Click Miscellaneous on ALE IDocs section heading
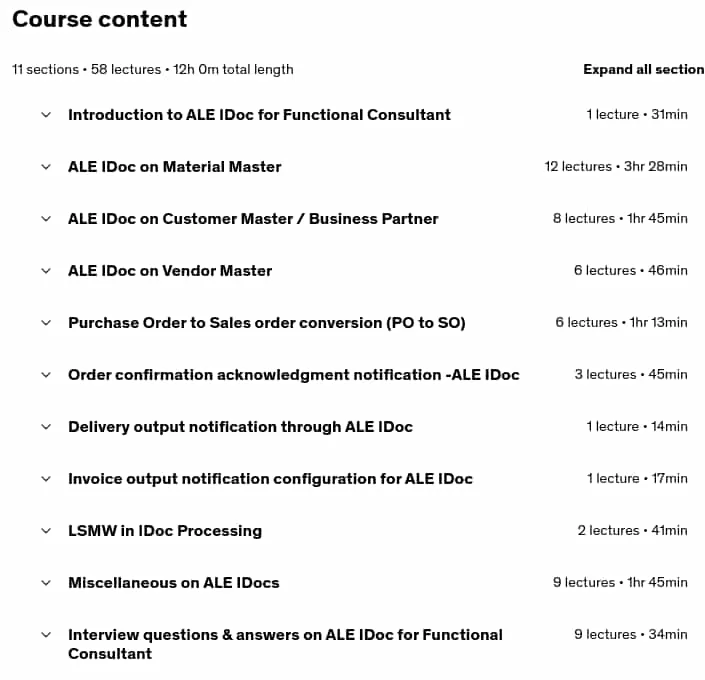The height and width of the screenshot is (680, 705). click(174, 583)
